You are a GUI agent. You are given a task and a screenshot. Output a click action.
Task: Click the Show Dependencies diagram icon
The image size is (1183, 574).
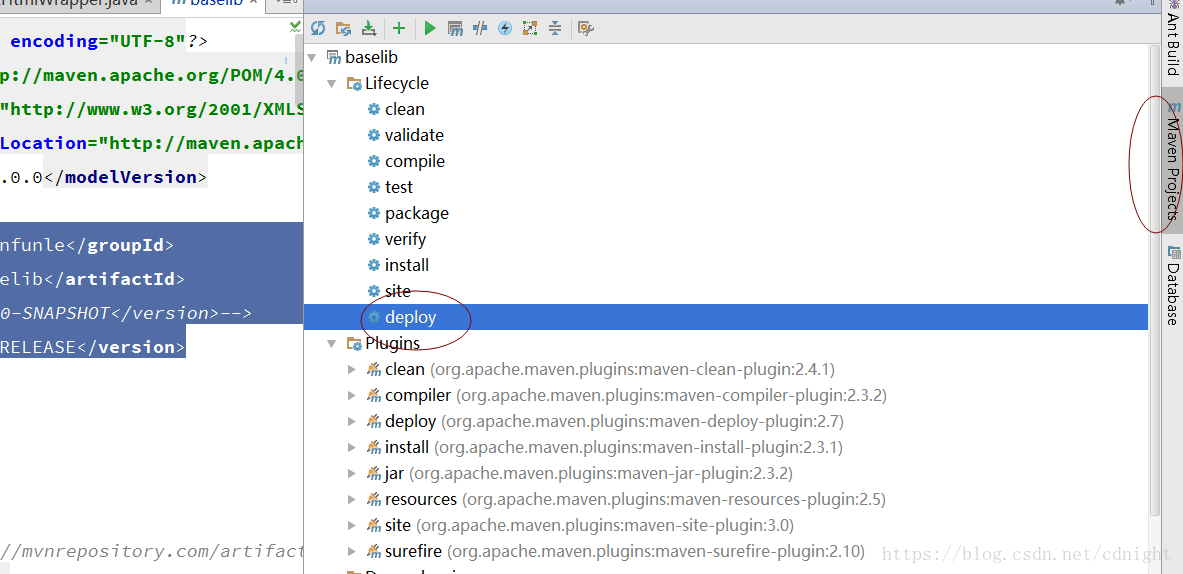tap(530, 29)
